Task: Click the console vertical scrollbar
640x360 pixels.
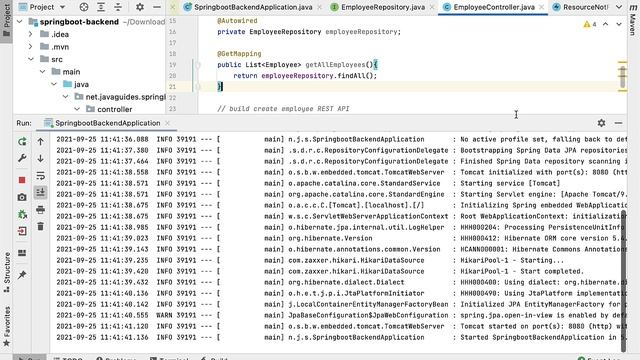Action: 623,282
